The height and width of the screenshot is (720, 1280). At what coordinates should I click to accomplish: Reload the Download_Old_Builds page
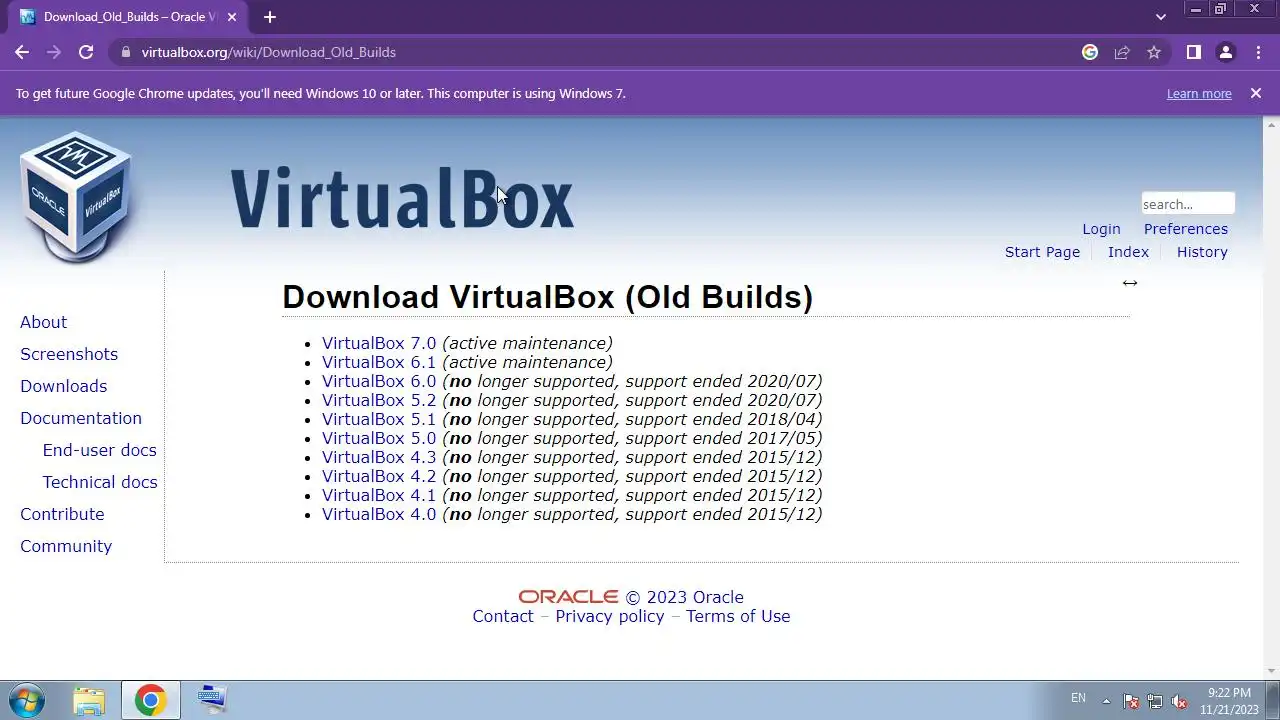86,52
